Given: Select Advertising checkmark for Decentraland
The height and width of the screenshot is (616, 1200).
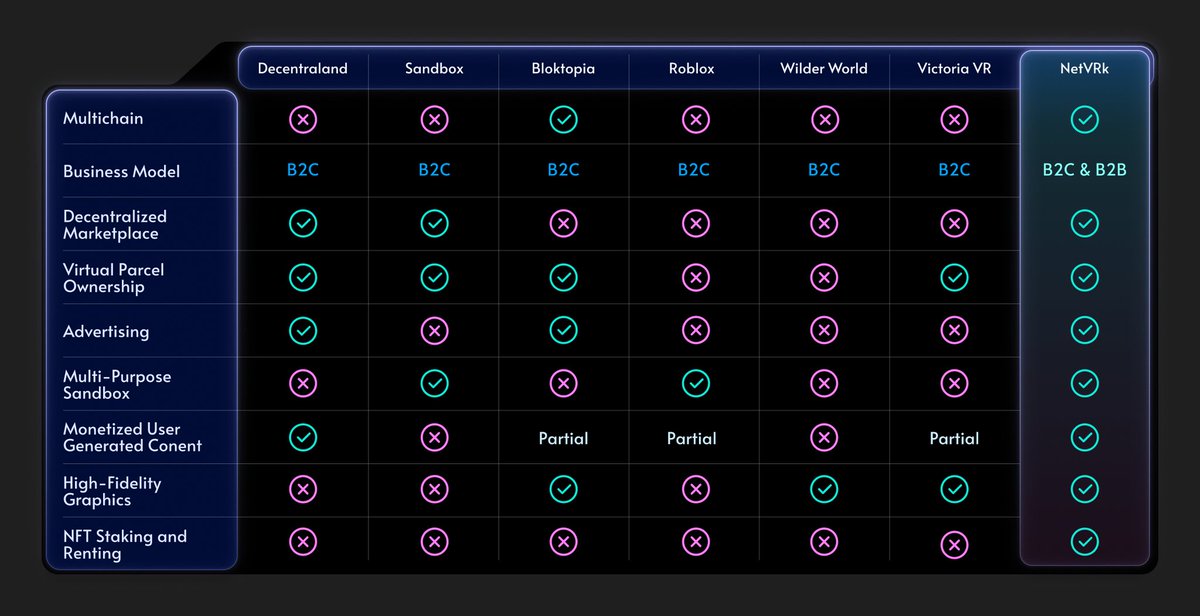Looking at the screenshot, I should 303,330.
